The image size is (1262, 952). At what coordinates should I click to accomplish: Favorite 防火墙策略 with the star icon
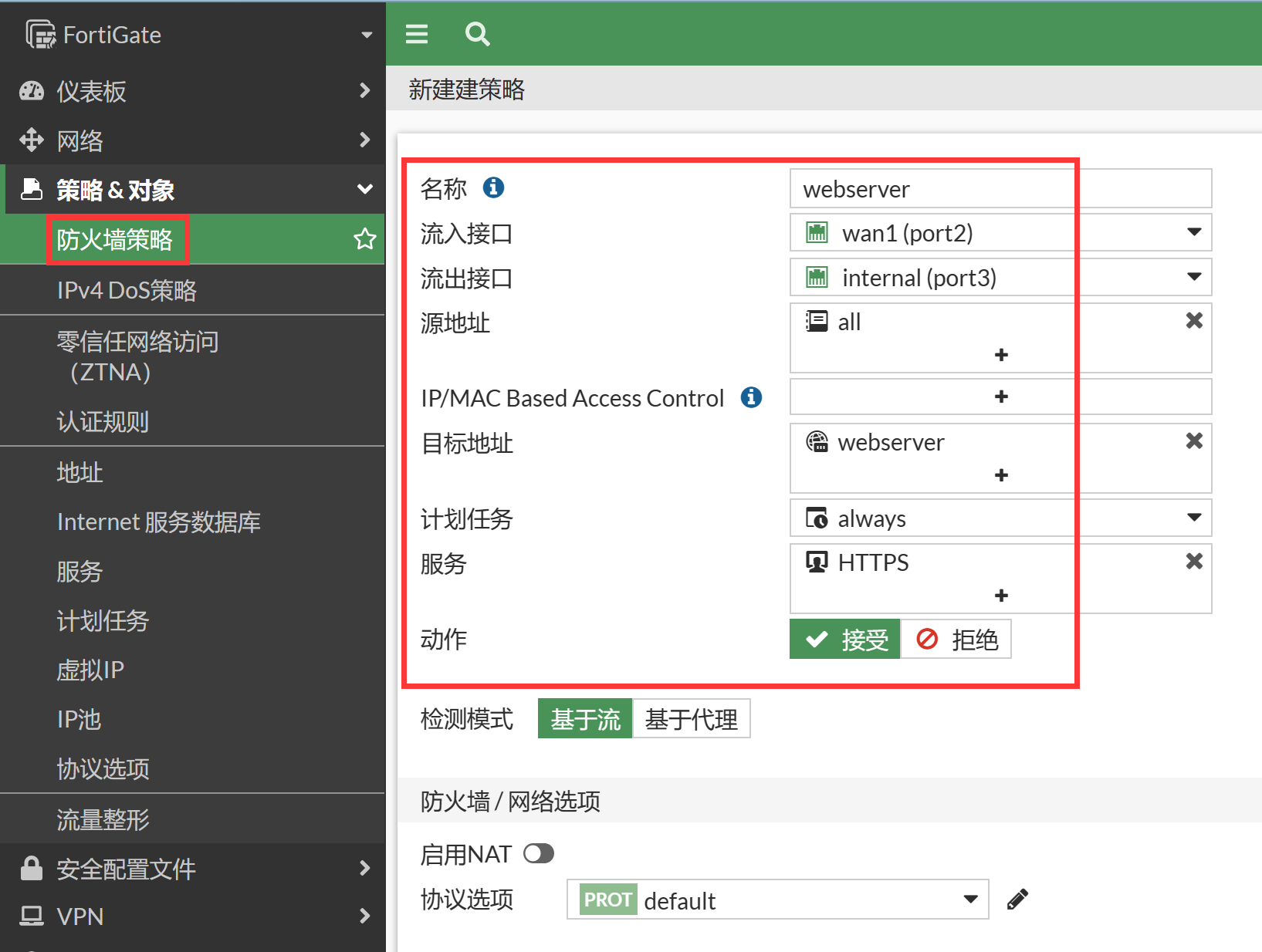click(364, 239)
